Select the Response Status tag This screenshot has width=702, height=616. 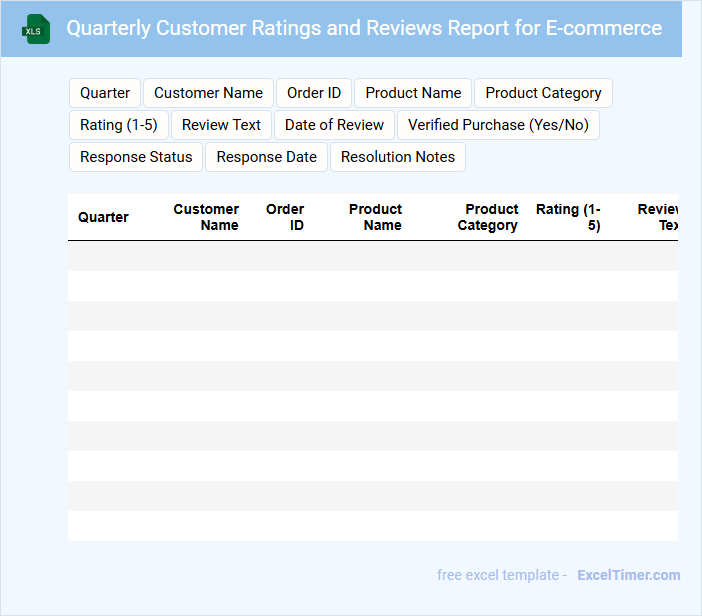point(136,157)
